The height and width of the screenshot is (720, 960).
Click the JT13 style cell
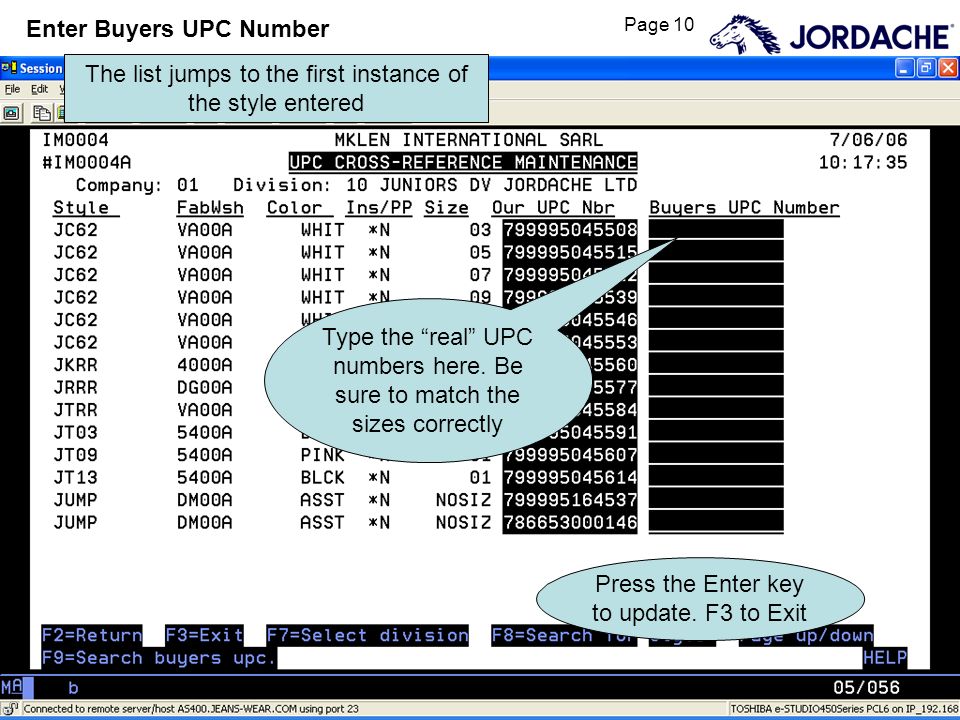pos(75,478)
